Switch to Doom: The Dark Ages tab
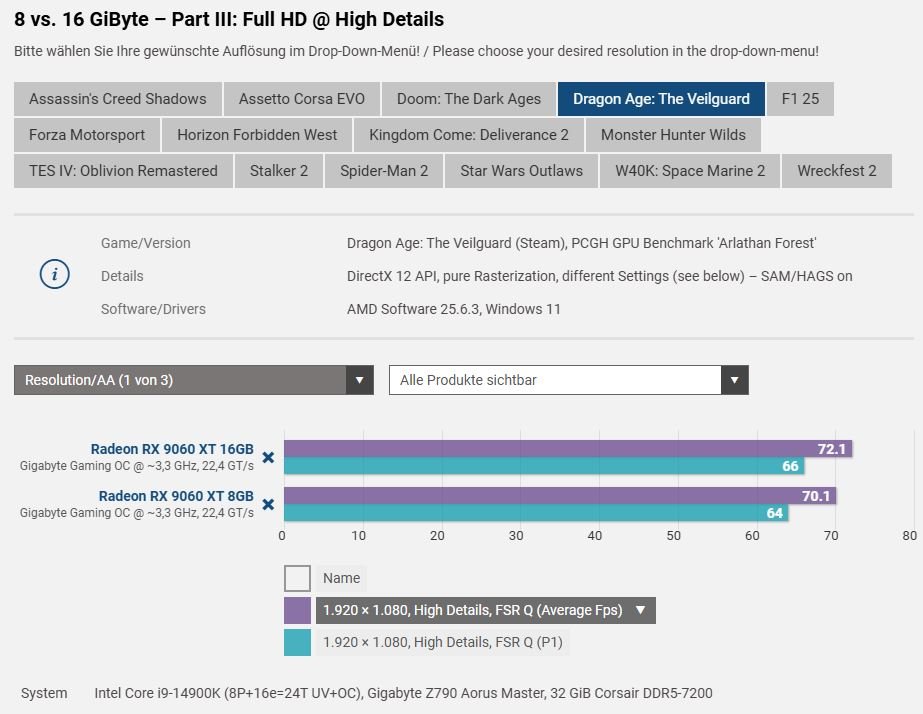Screen dimensions: 923x714 (x=469, y=99)
